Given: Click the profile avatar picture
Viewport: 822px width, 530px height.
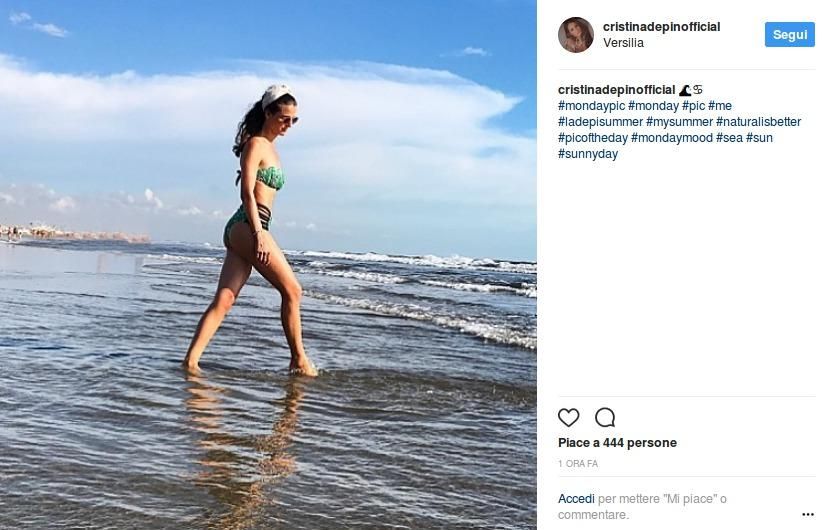Looking at the screenshot, I should (576, 35).
